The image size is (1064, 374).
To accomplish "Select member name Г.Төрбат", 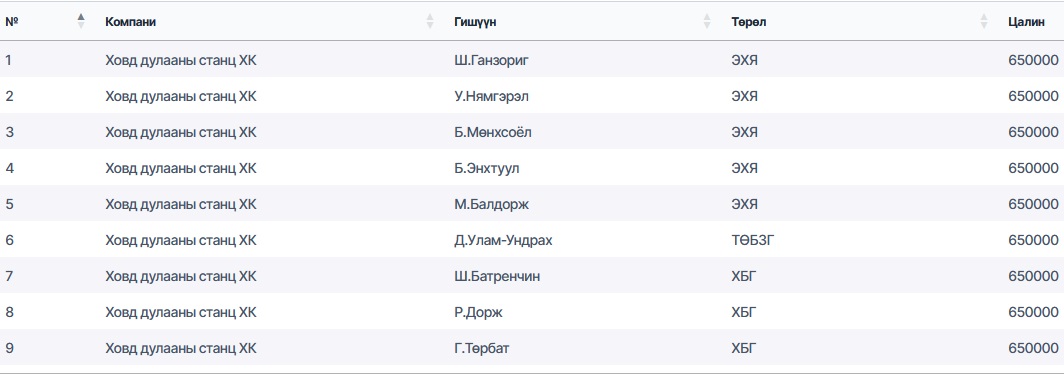I will (482, 348).
